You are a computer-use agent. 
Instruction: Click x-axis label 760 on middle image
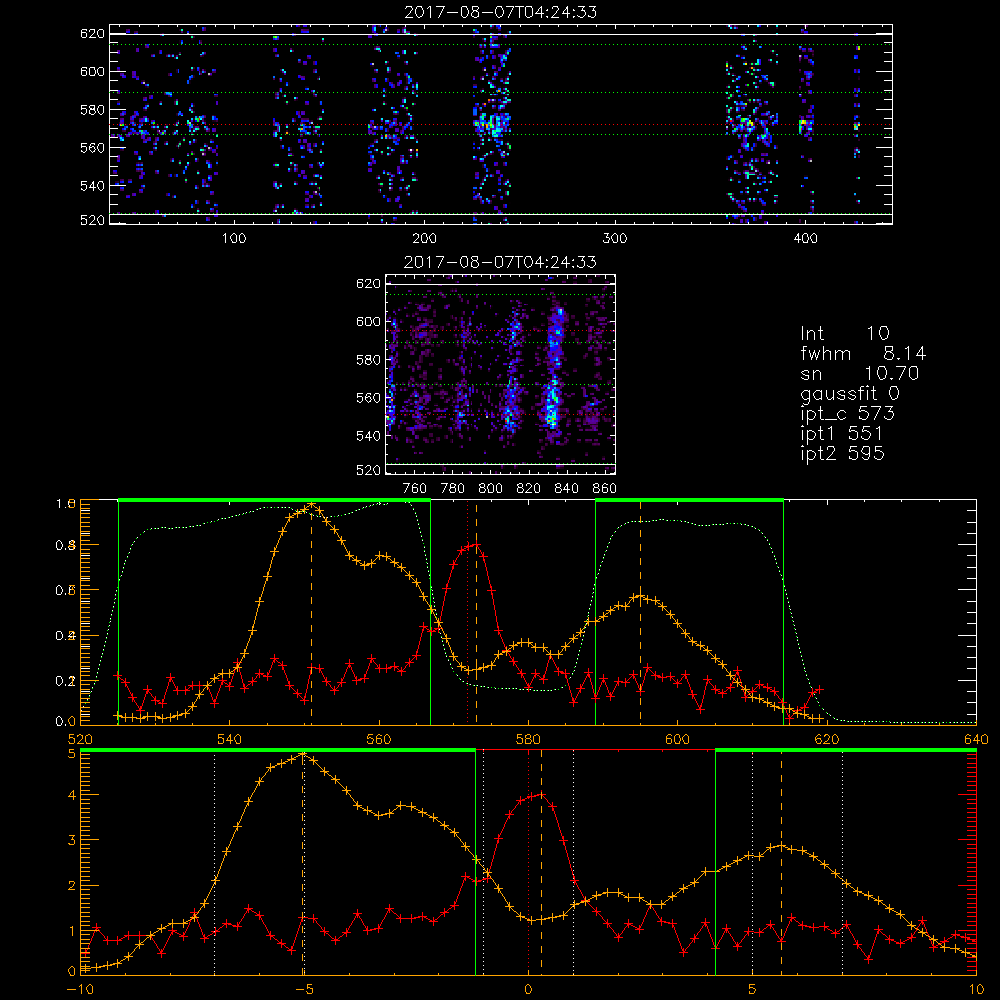pyautogui.click(x=415, y=489)
